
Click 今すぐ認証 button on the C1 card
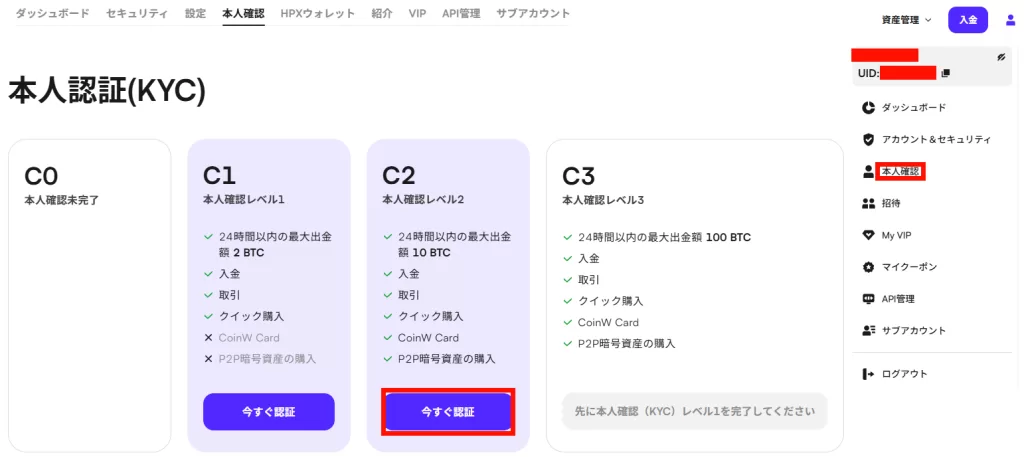[268, 412]
